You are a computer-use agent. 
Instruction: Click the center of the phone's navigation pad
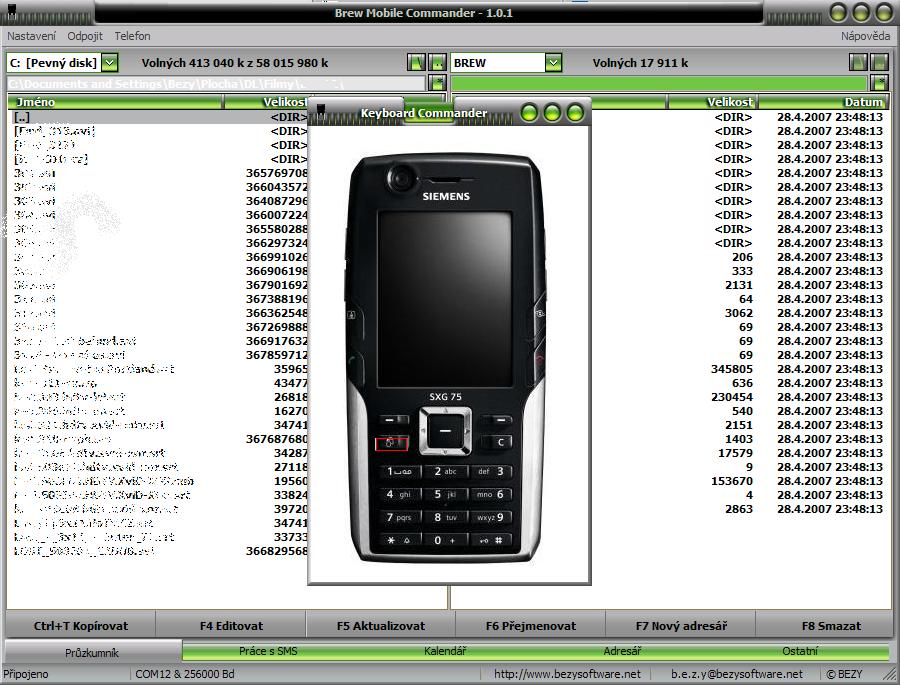445,431
